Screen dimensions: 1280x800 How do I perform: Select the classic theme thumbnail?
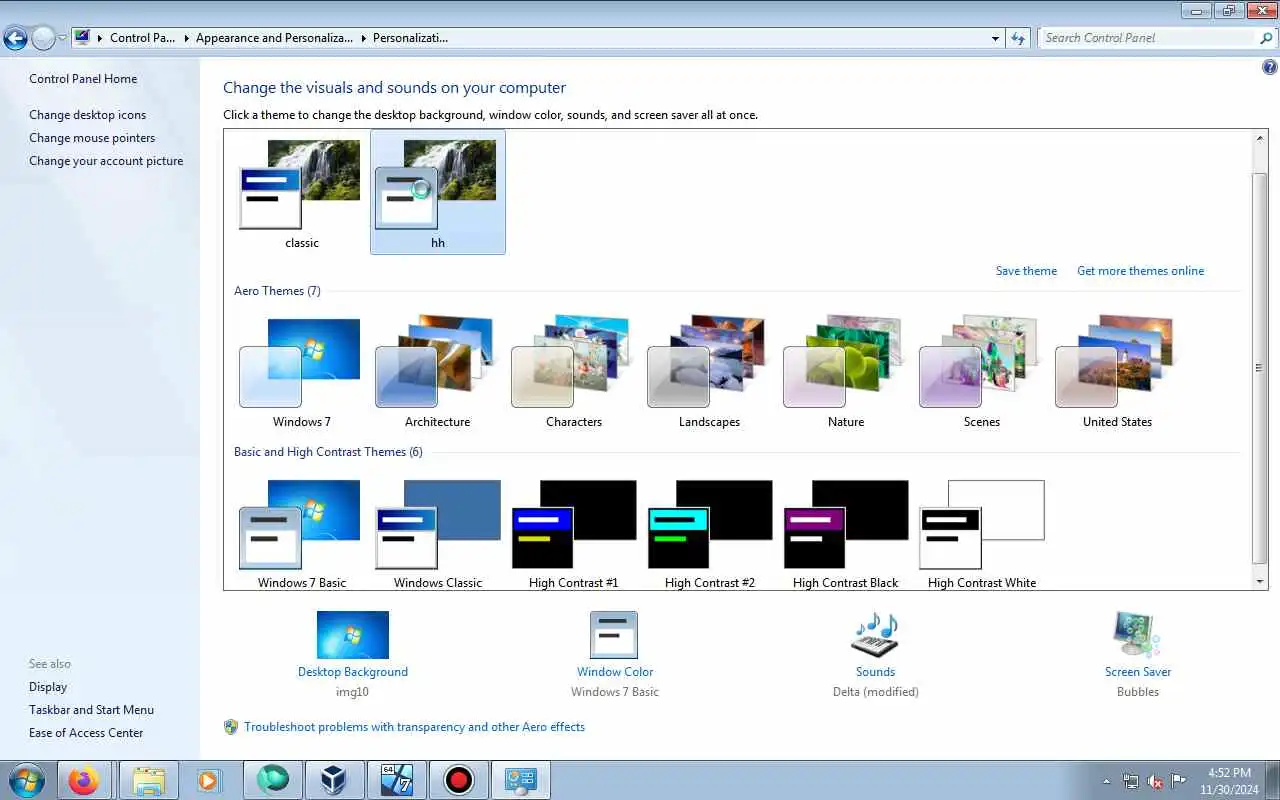(301, 192)
